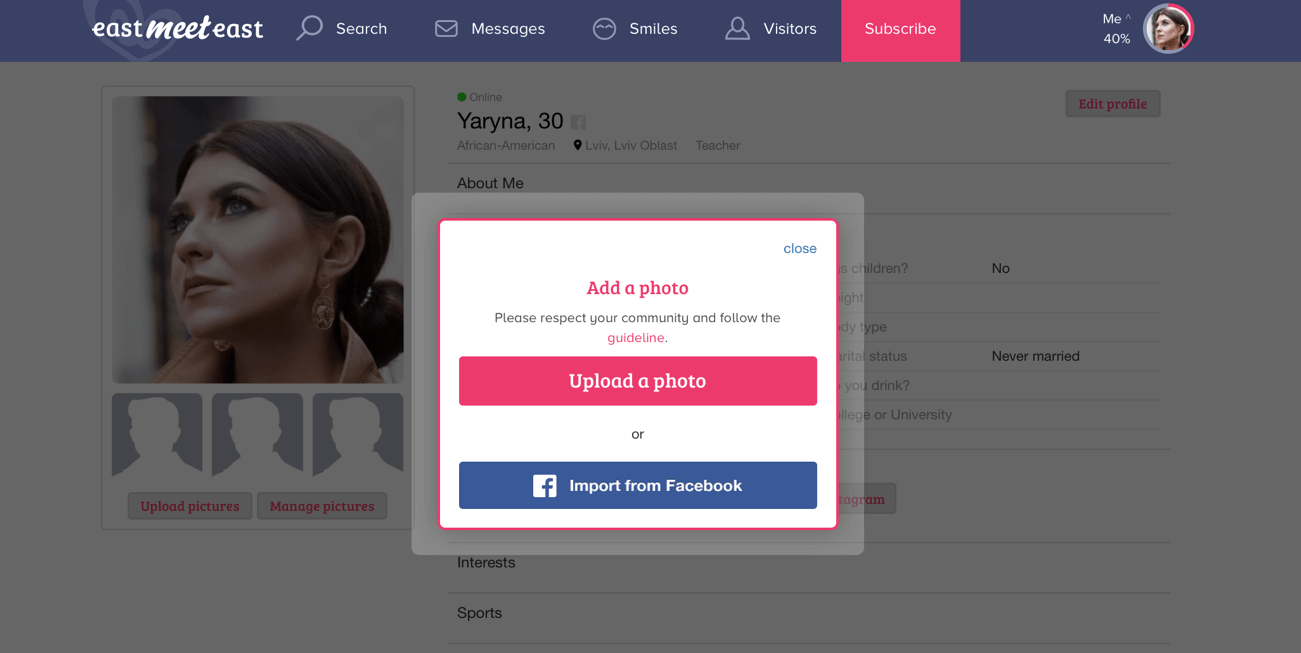Open the Messages envelope icon
The width and height of the screenshot is (1301, 653).
tap(446, 29)
